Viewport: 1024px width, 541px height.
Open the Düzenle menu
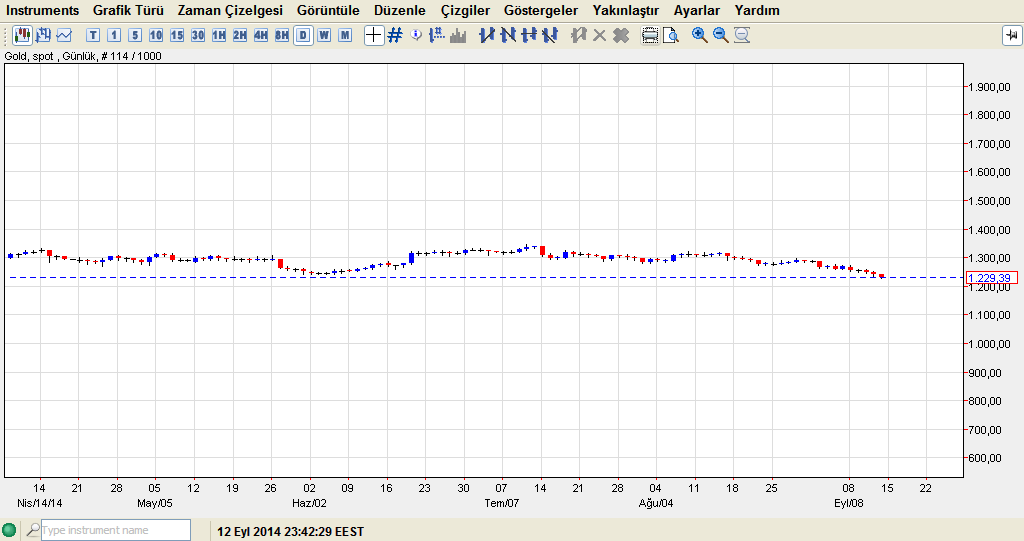tap(400, 10)
